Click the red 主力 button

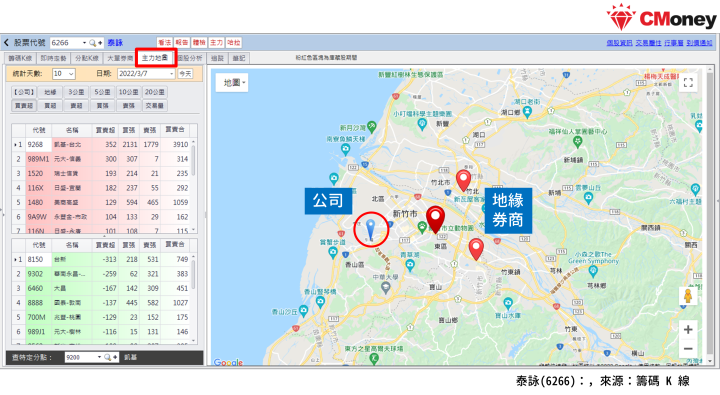click(x=216, y=43)
